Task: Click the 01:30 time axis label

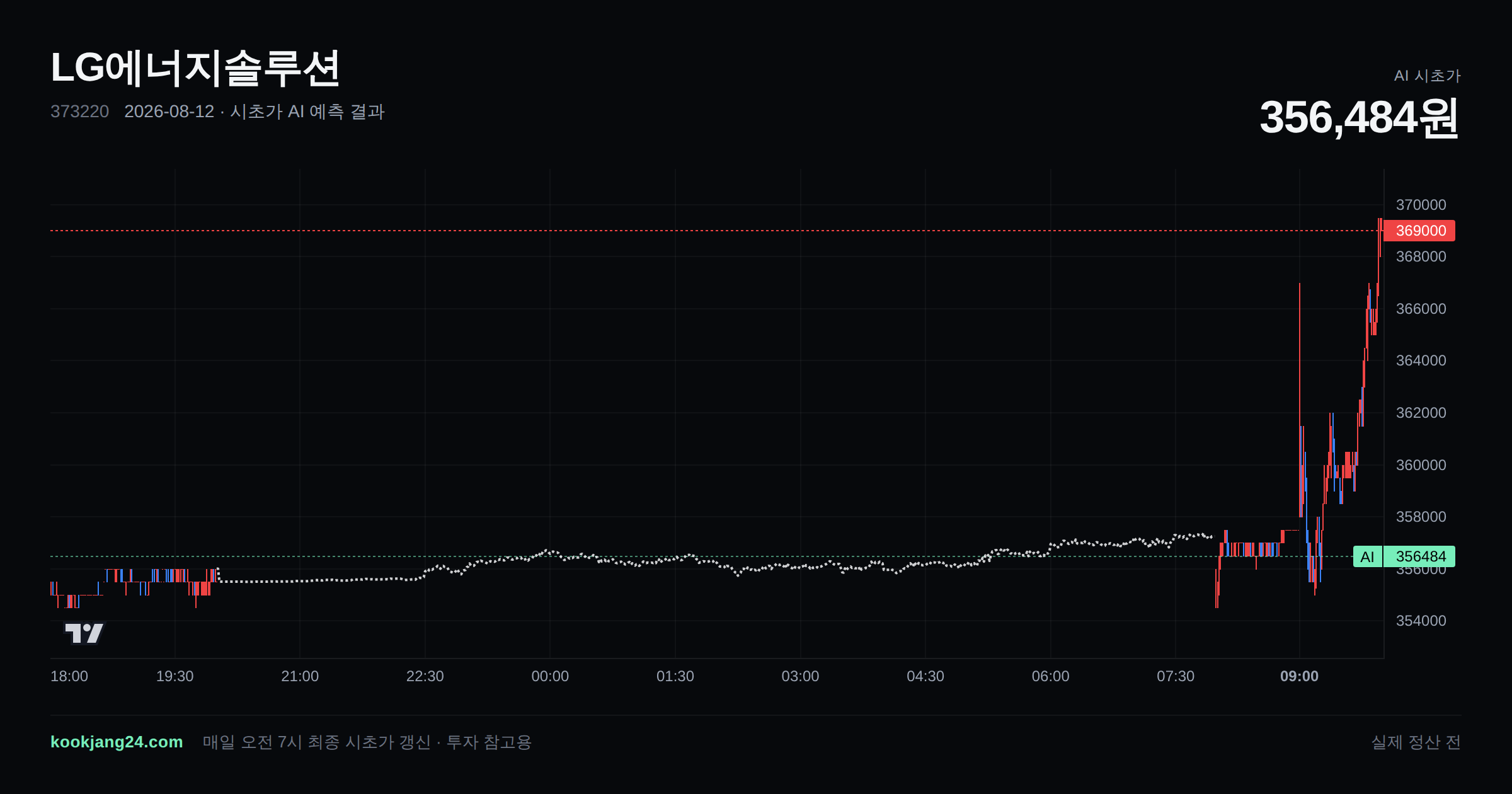Action: click(675, 676)
